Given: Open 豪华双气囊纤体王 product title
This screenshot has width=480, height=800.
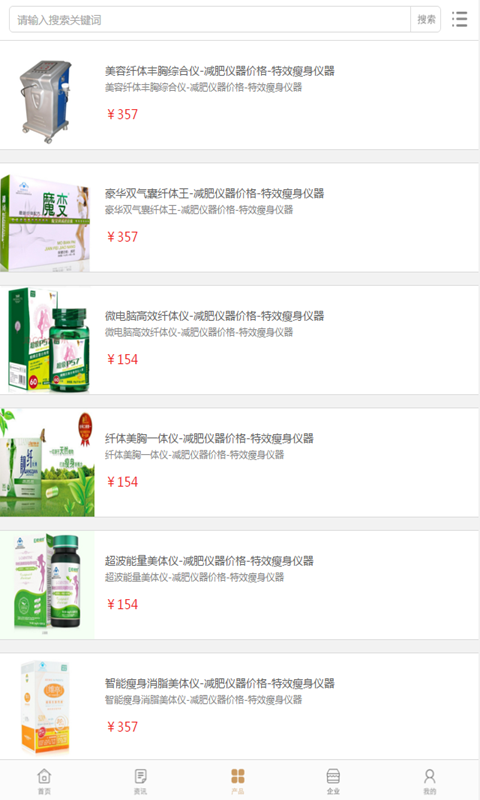Looking at the screenshot, I should point(214,193).
